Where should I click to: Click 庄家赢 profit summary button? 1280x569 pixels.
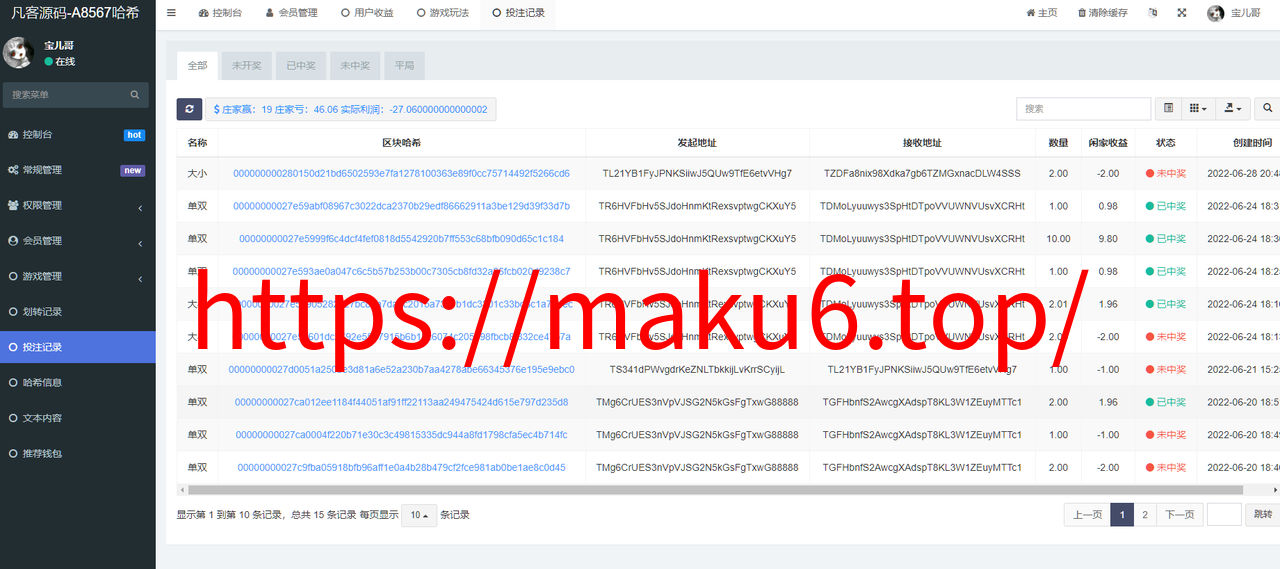pos(351,109)
